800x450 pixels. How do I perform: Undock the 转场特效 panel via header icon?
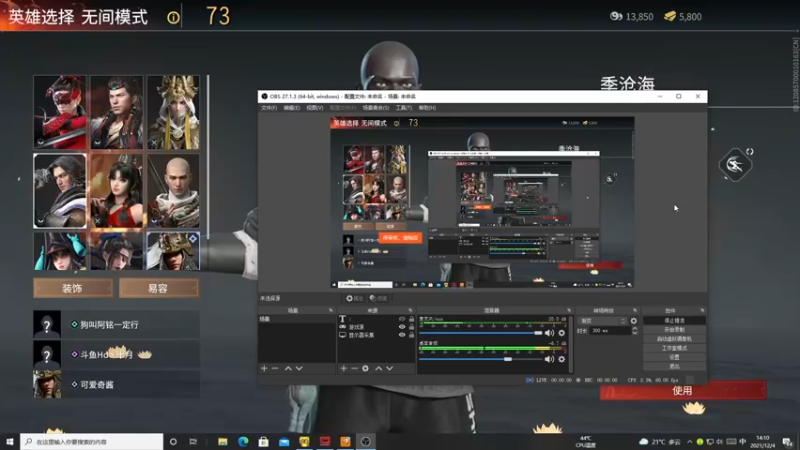635,310
